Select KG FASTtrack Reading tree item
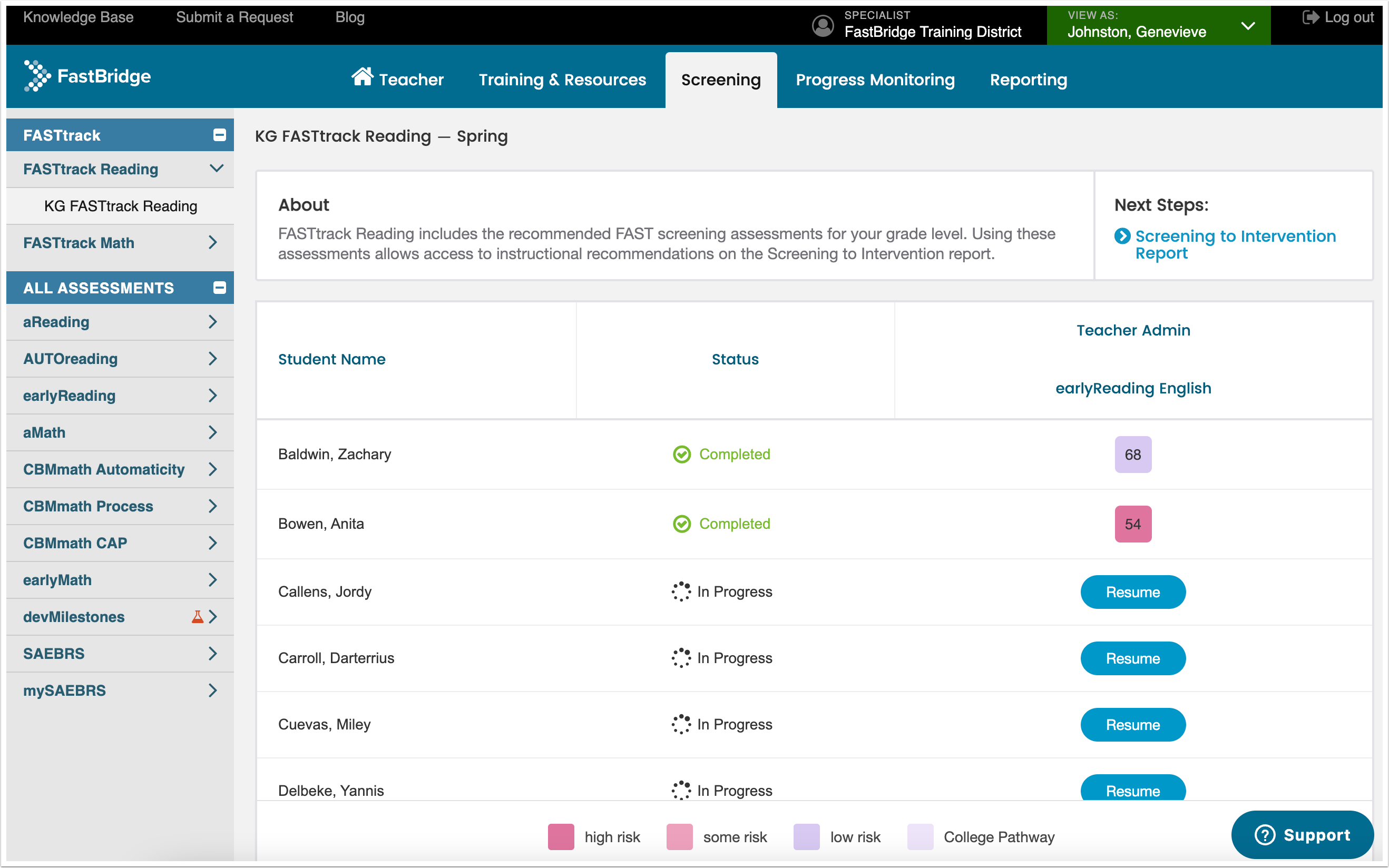This screenshot has width=1389, height=868. click(x=120, y=205)
